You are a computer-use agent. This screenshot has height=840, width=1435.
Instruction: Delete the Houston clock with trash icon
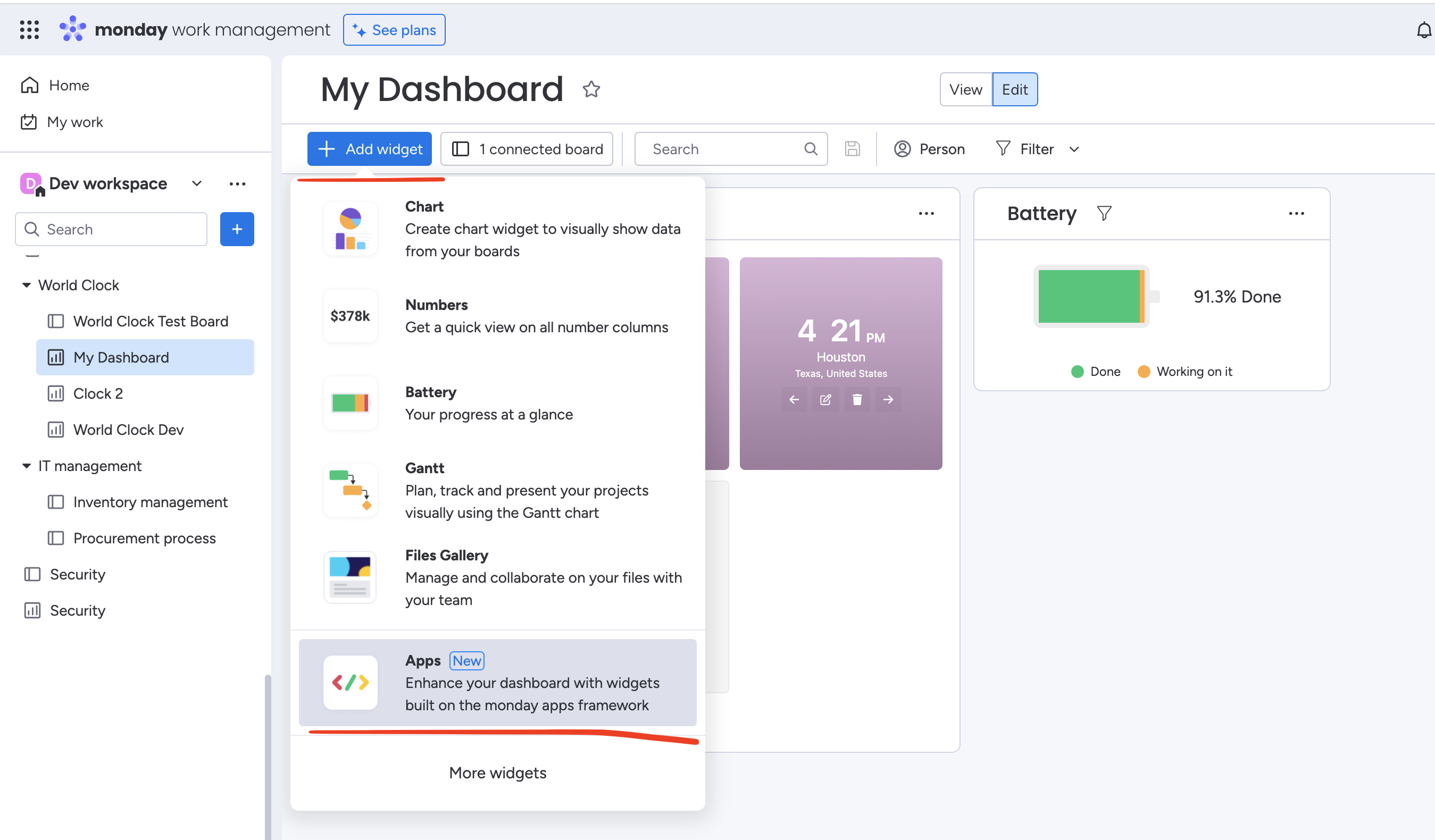(x=856, y=399)
